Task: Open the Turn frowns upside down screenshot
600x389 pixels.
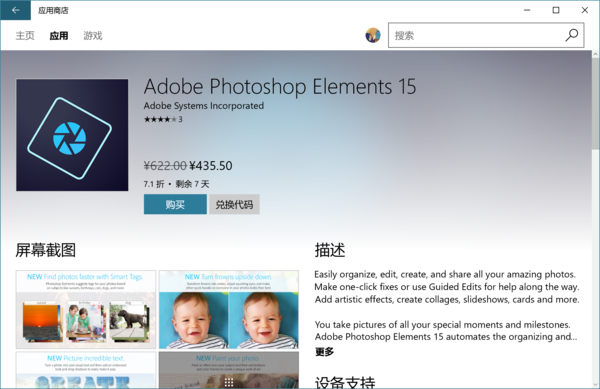Action: point(229,309)
